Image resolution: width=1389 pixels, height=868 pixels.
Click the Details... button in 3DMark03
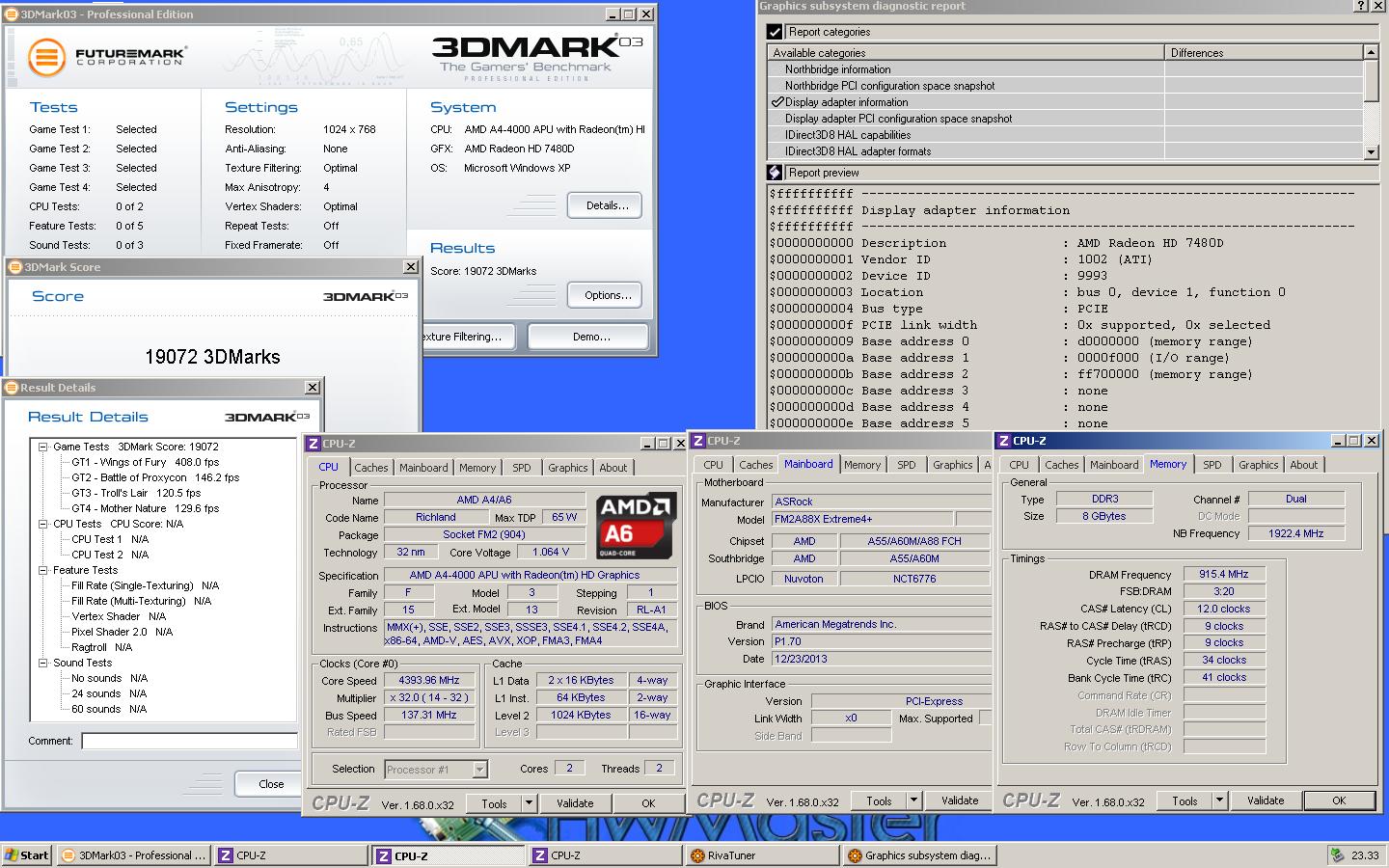click(607, 205)
